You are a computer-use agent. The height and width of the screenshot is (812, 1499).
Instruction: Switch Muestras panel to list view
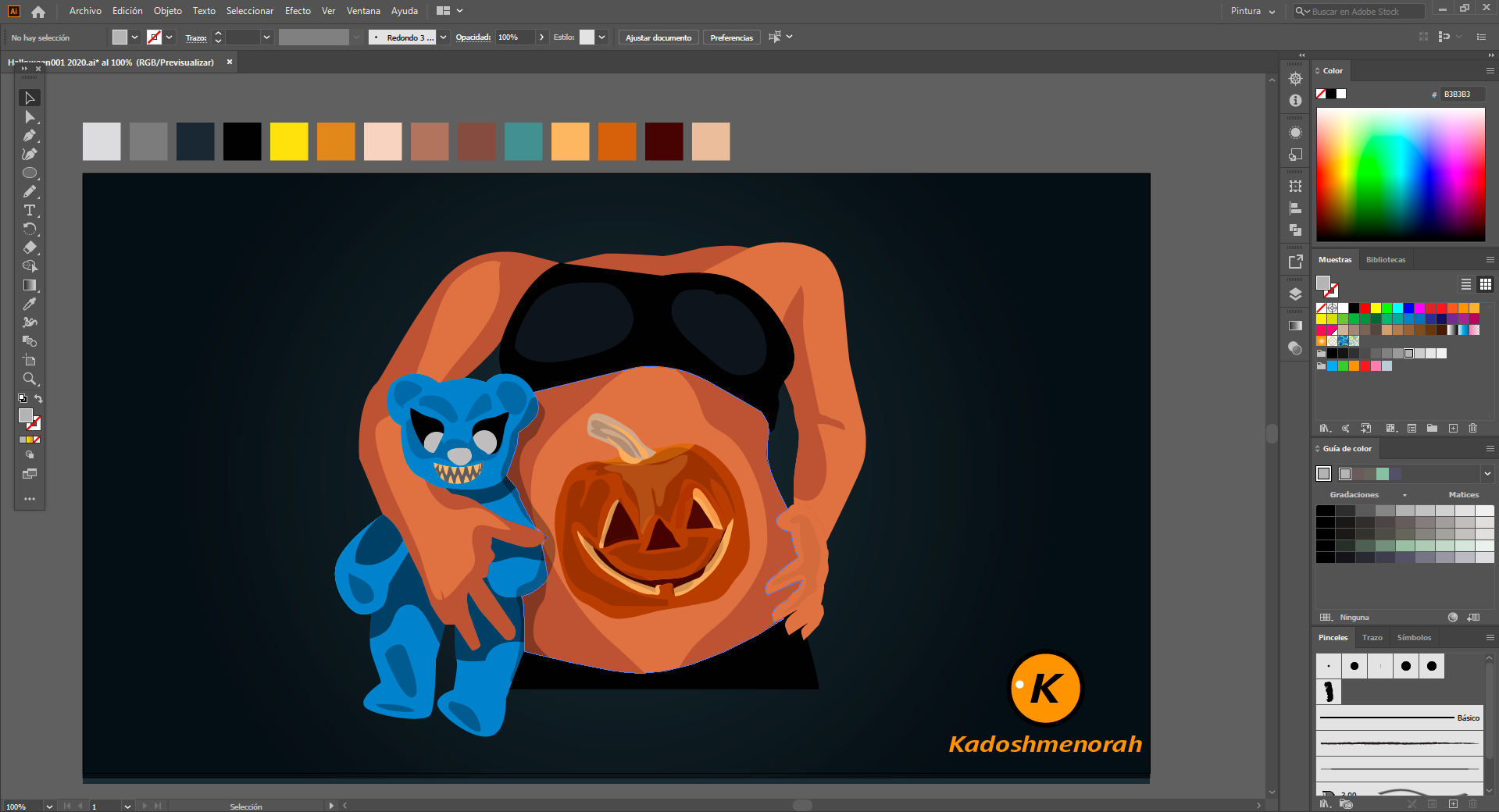[x=1466, y=284]
